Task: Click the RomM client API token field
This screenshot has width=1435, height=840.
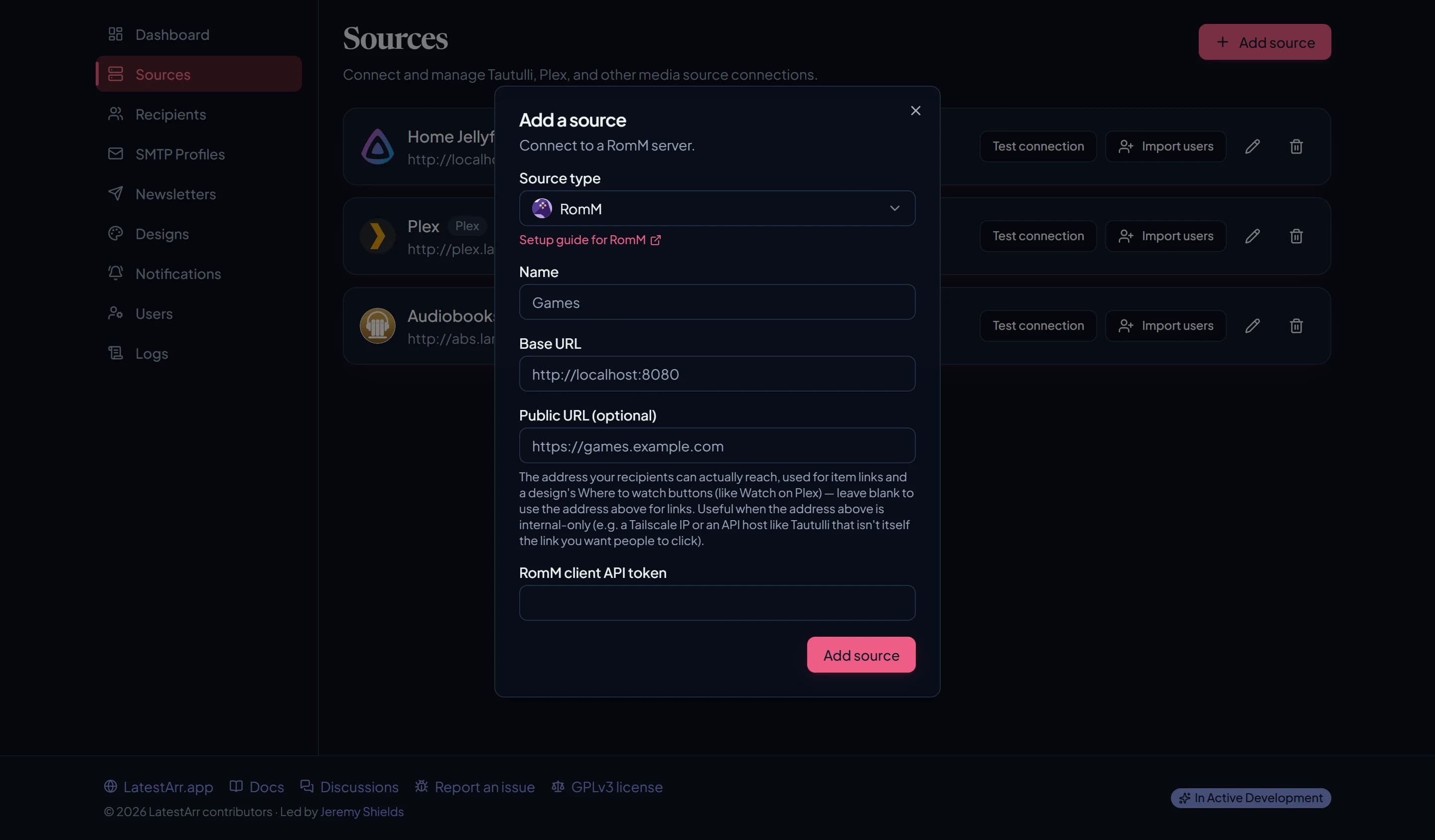Action: (x=717, y=602)
